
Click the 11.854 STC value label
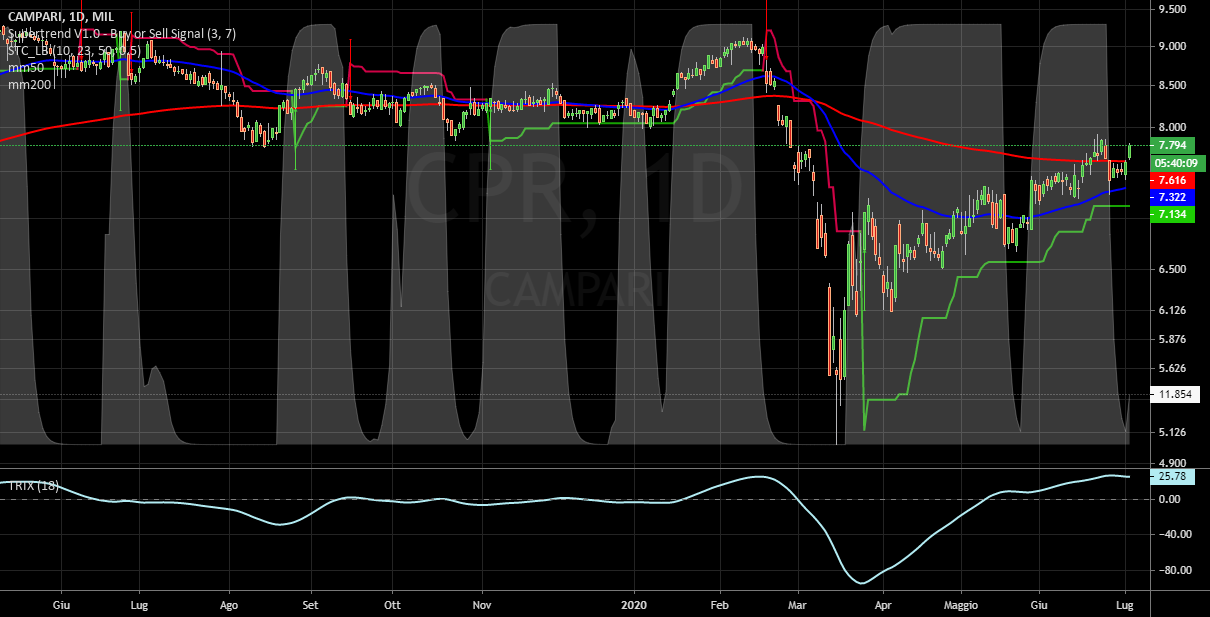(x=1175, y=395)
